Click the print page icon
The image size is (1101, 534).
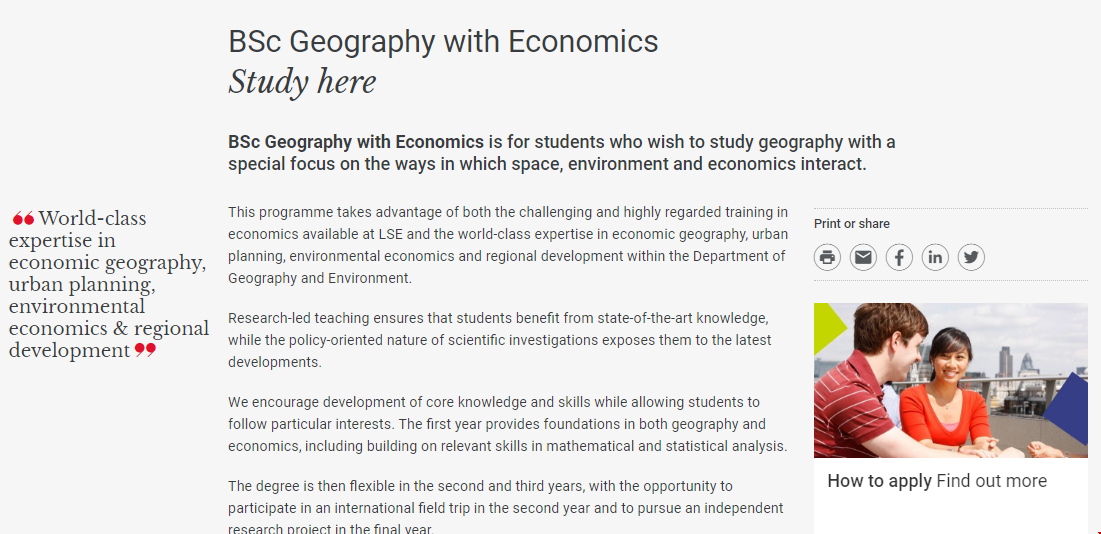(x=827, y=258)
